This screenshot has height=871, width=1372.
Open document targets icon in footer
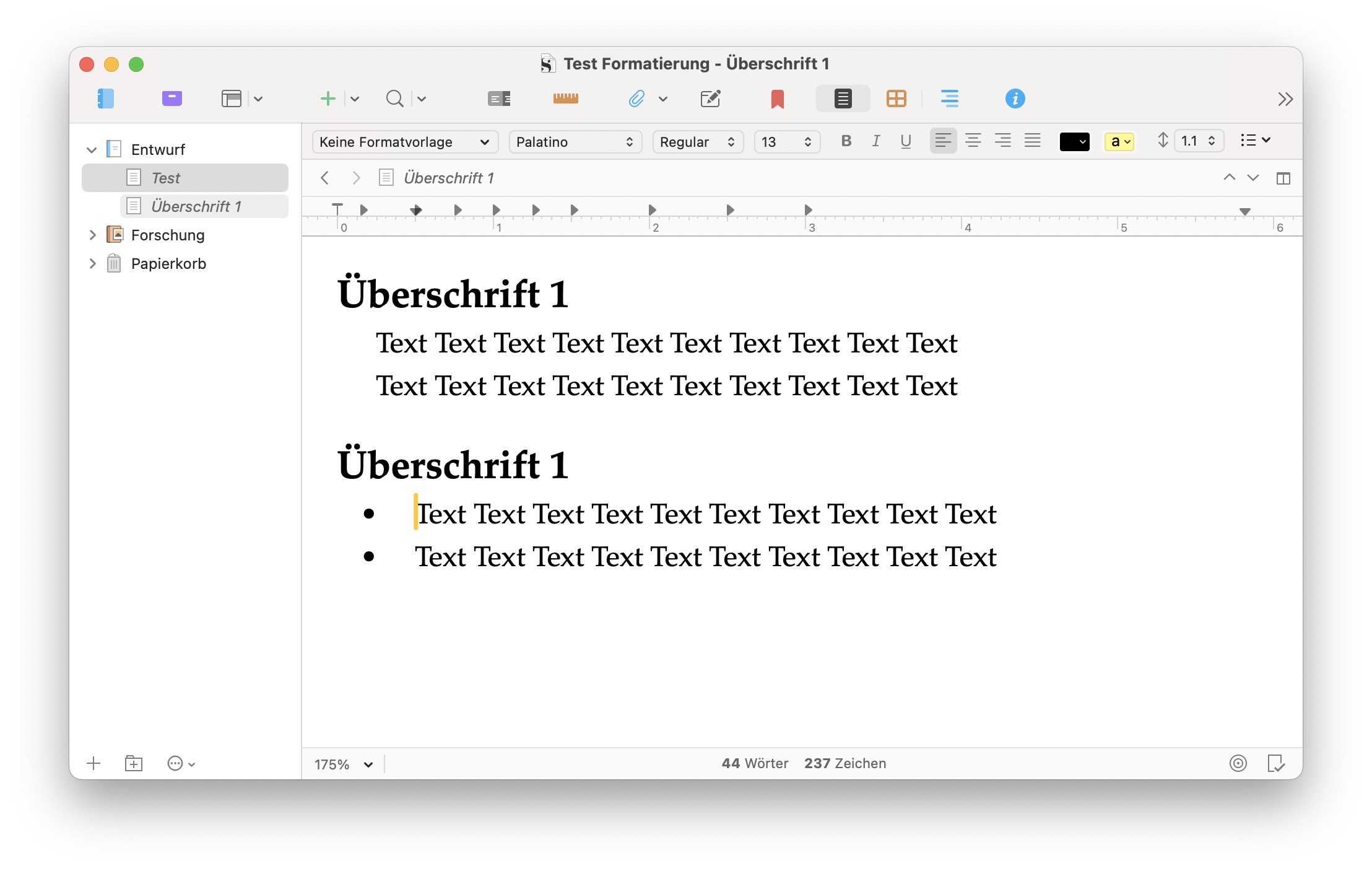point(1238,763)
